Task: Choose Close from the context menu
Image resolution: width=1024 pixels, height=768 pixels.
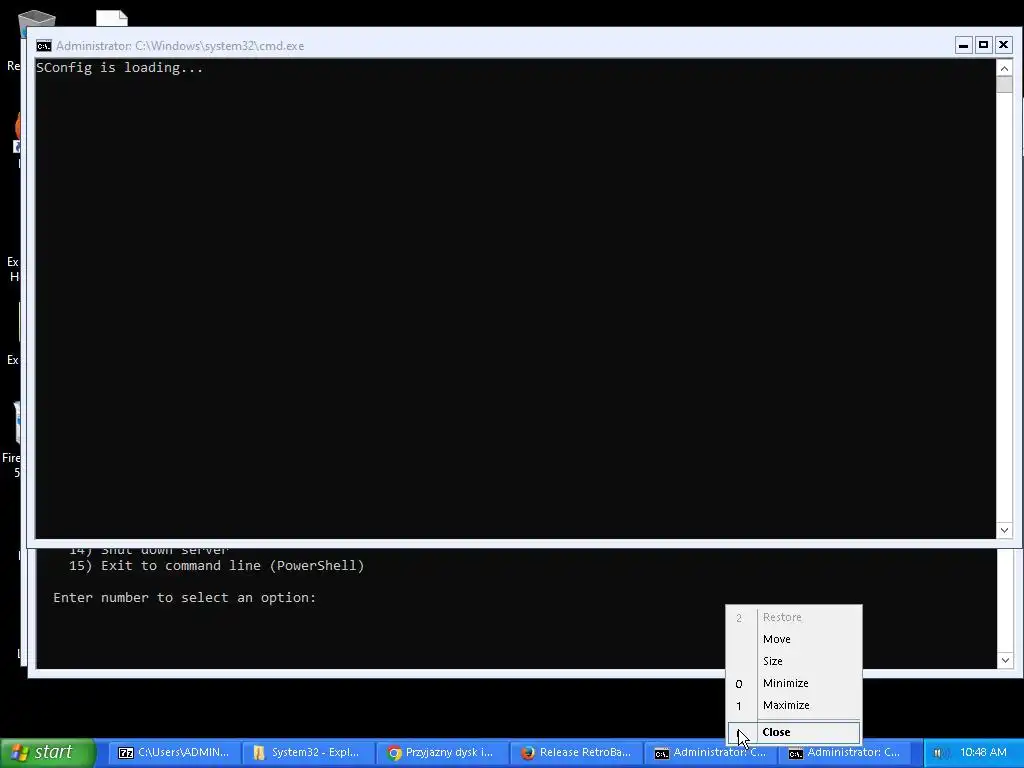Action: (x=794, y=732)
